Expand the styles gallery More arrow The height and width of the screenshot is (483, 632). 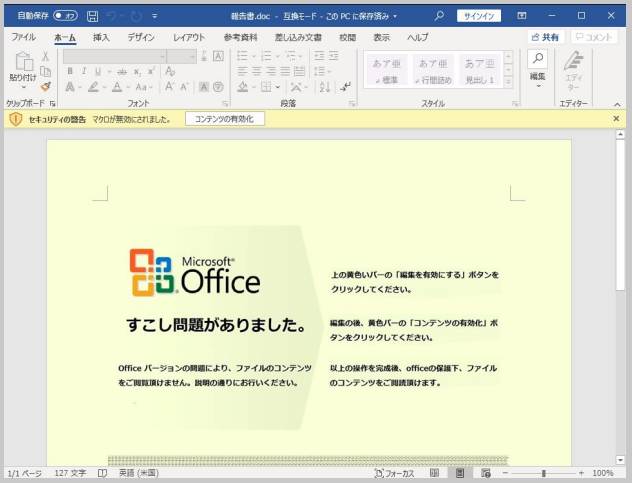509,82
